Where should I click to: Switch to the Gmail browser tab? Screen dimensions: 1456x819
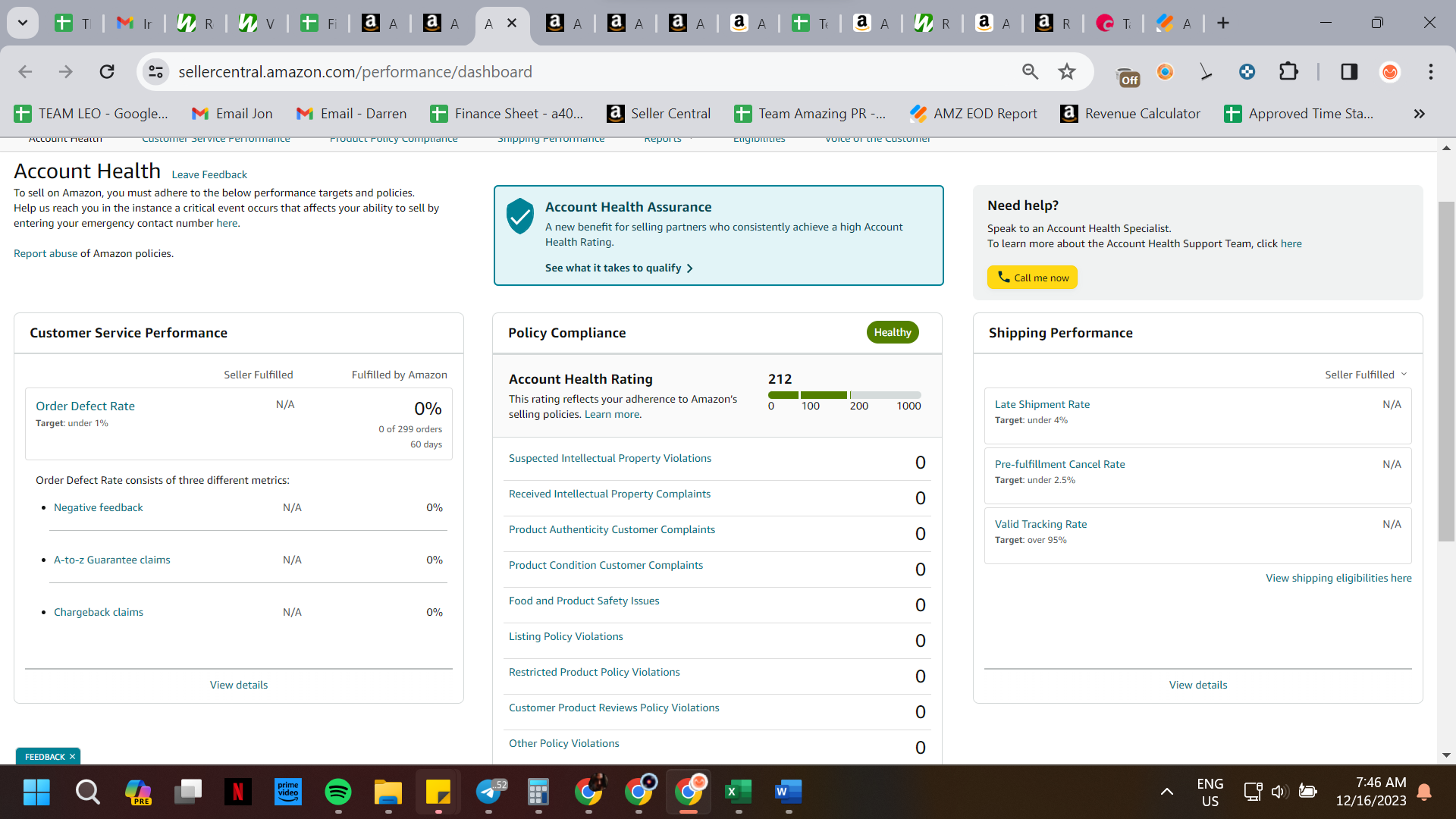pyautogui.click(x=134, y=24)
